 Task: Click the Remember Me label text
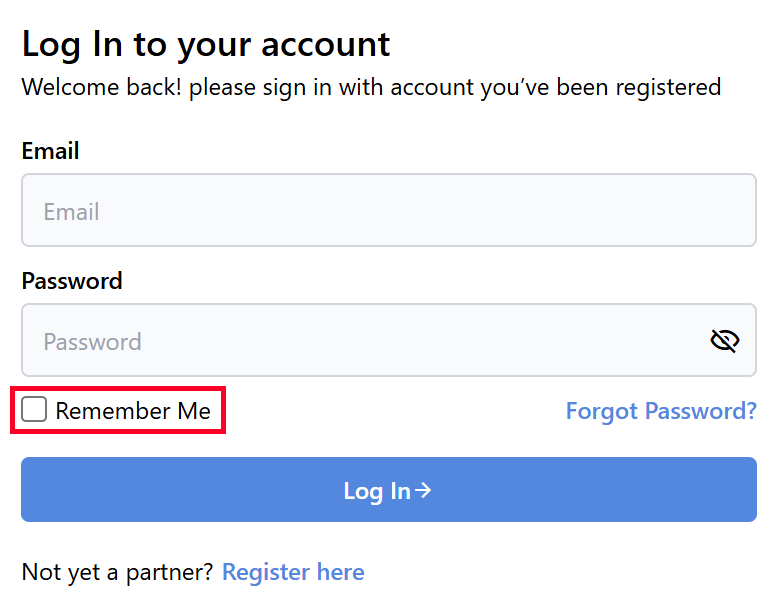point(133,411)
